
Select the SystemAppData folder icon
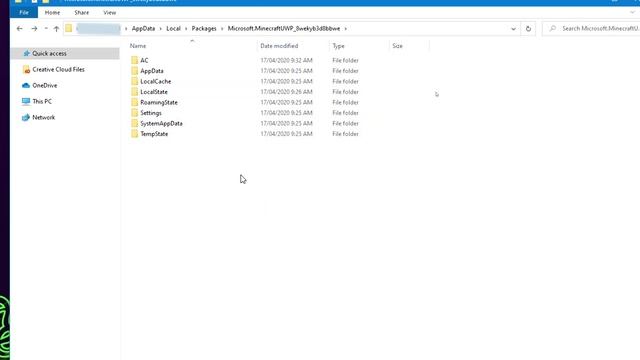coord(135,123)
